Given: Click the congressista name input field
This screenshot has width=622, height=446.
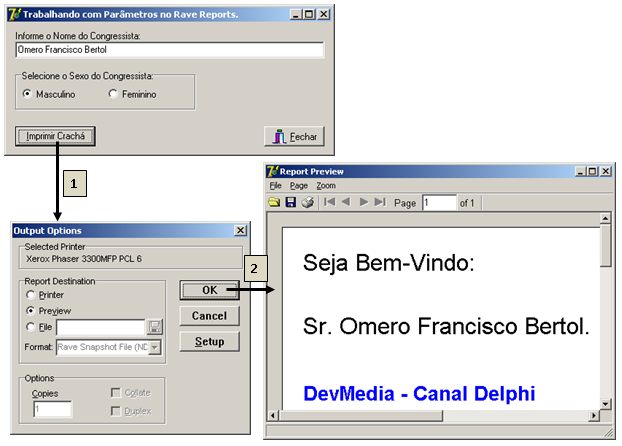Looking at the screenshot, I should (169, 49).
